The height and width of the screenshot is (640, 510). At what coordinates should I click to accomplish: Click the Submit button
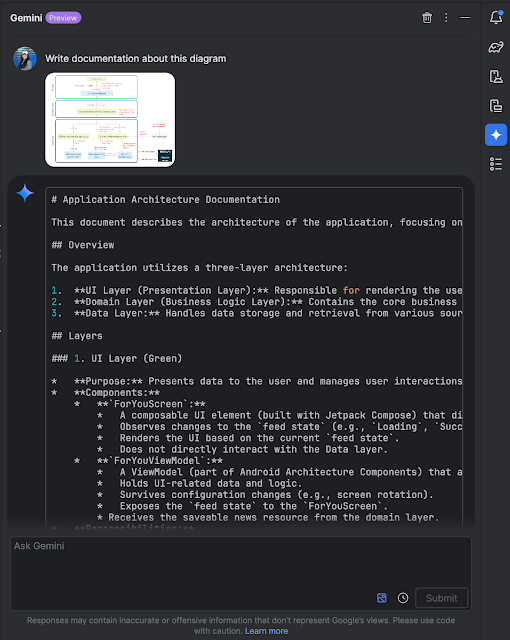click(x=441, y=598)
